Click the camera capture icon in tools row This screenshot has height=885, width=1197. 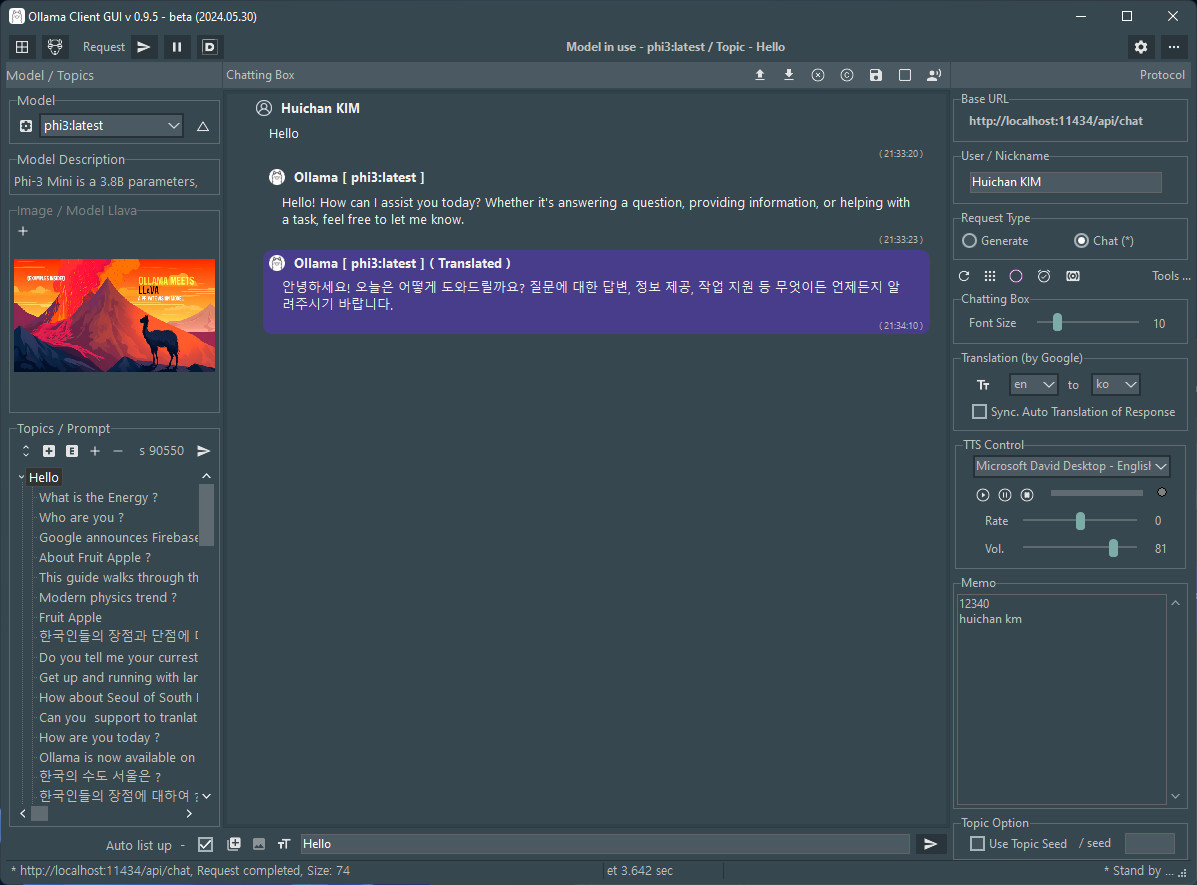tap(1073, 276)
